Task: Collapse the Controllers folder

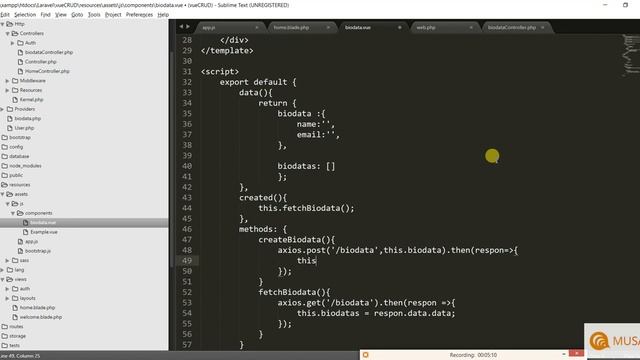Action: pyautogui.click(x=8, y=33)
